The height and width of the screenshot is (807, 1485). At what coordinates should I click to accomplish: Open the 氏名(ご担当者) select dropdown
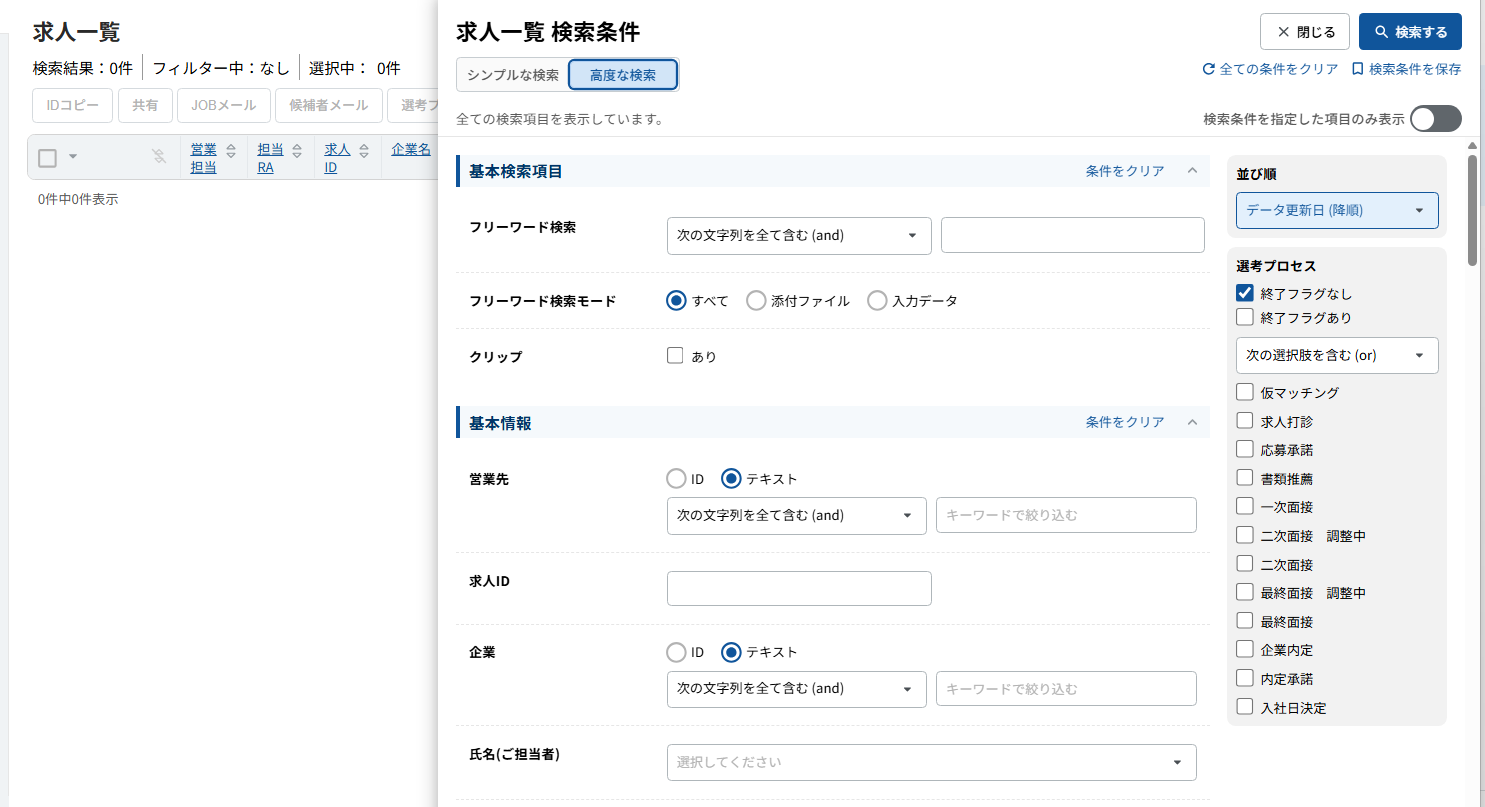point(931,762)
